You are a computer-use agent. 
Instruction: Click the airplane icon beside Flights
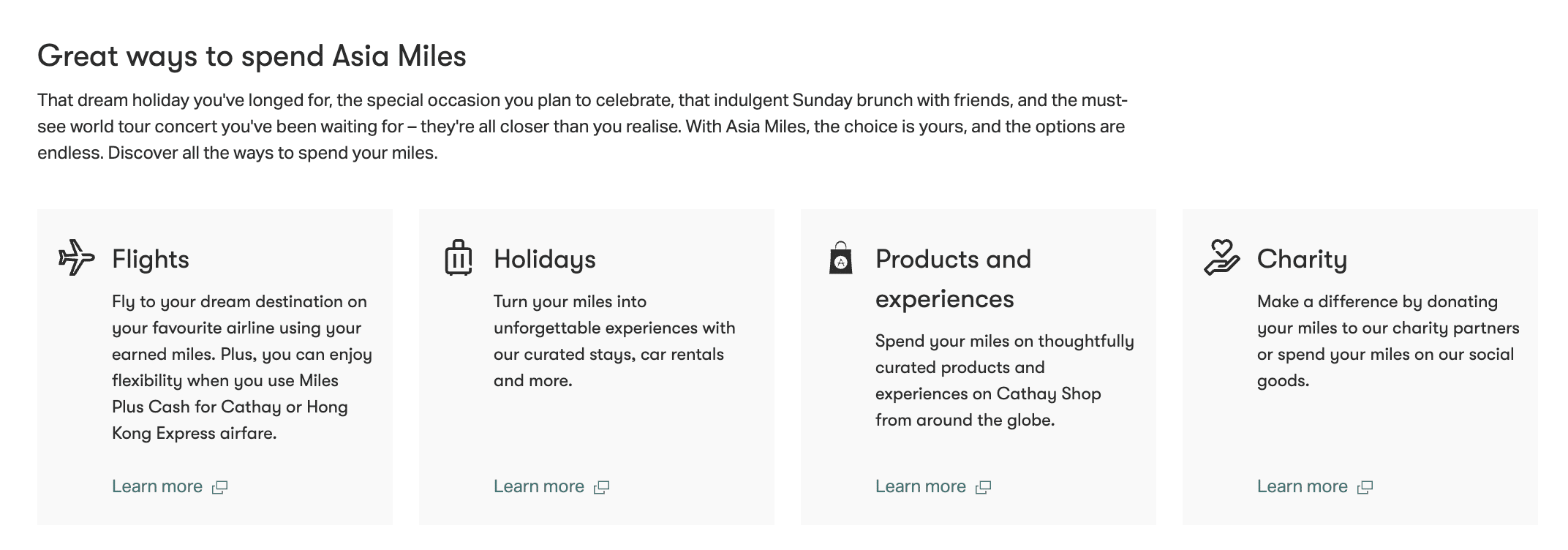click(77, 257)
